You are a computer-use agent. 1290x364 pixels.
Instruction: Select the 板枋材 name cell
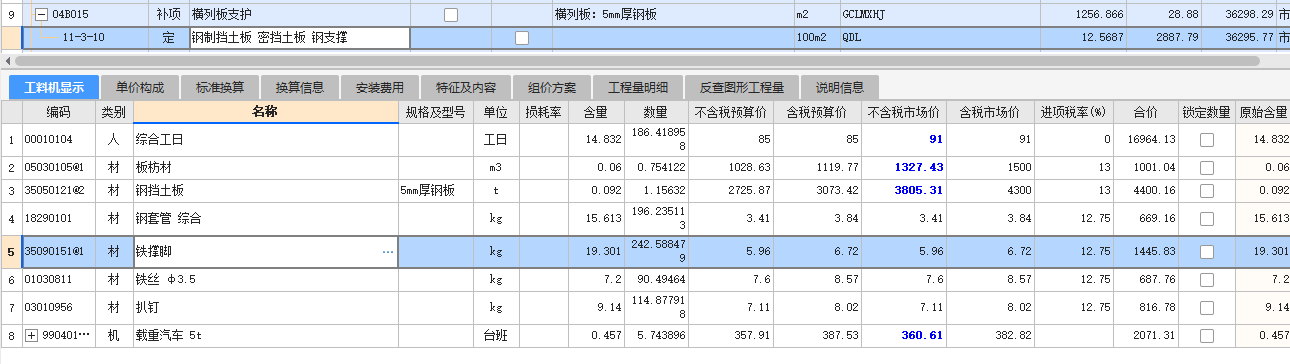[x=265, y=168]
